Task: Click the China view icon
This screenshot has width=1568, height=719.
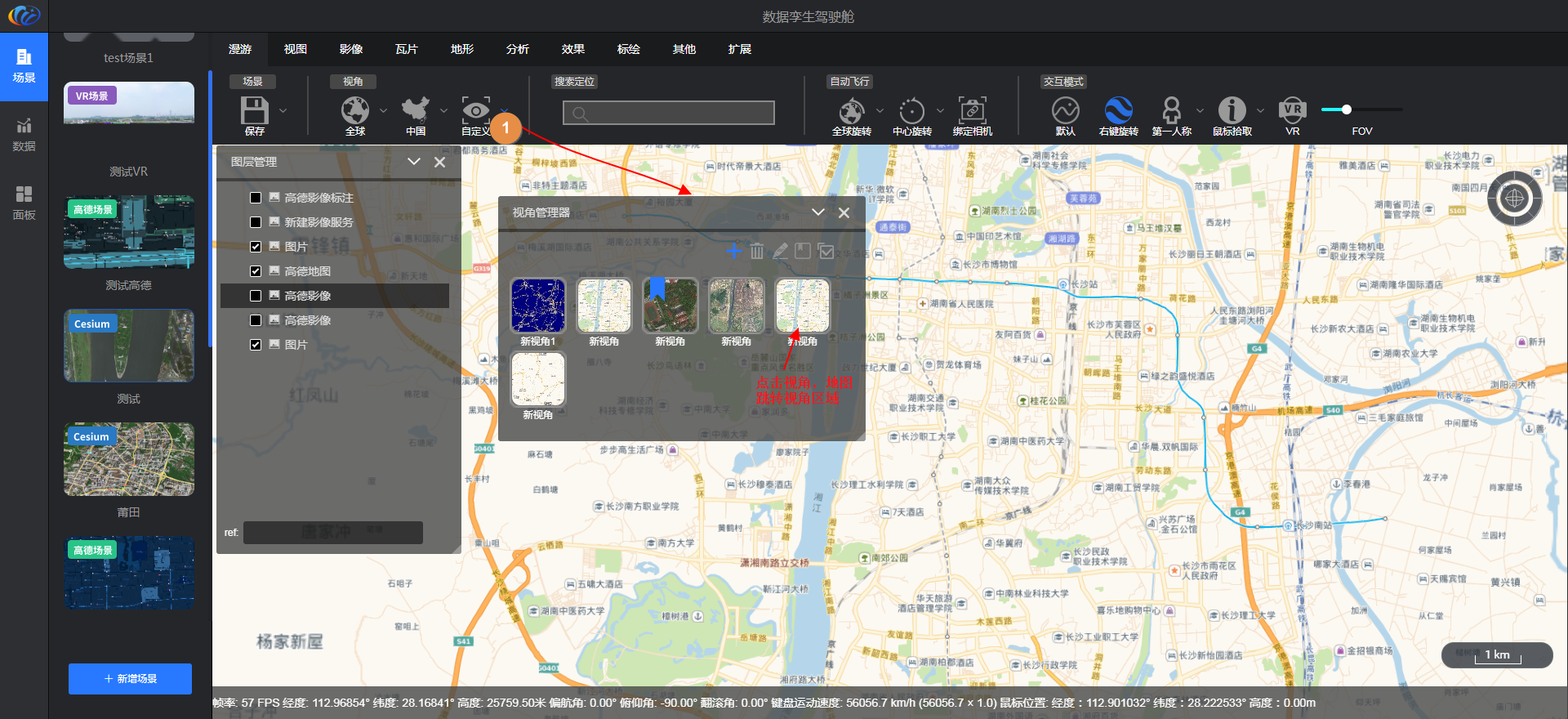Action: (x=416, y=111)
